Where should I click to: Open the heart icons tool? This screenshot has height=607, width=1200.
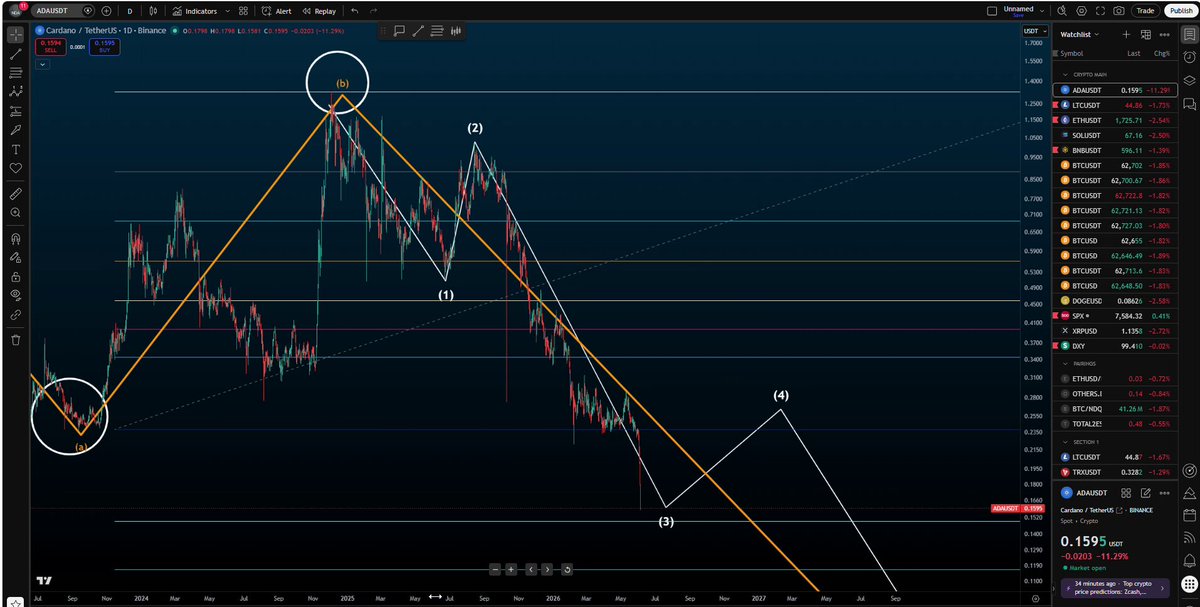tap(16, 167)
